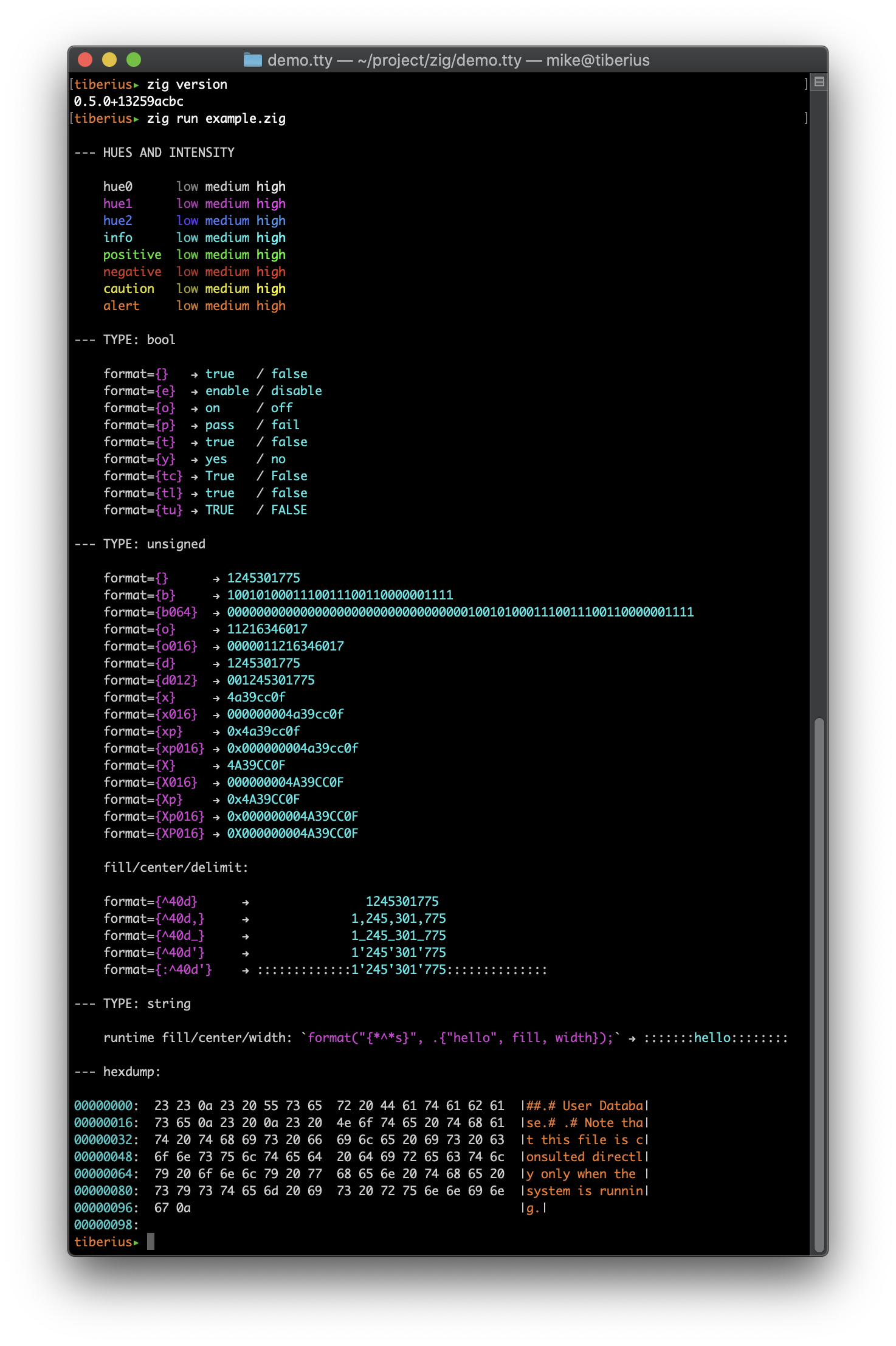Click the 'hue0' label

coord(118,187)
